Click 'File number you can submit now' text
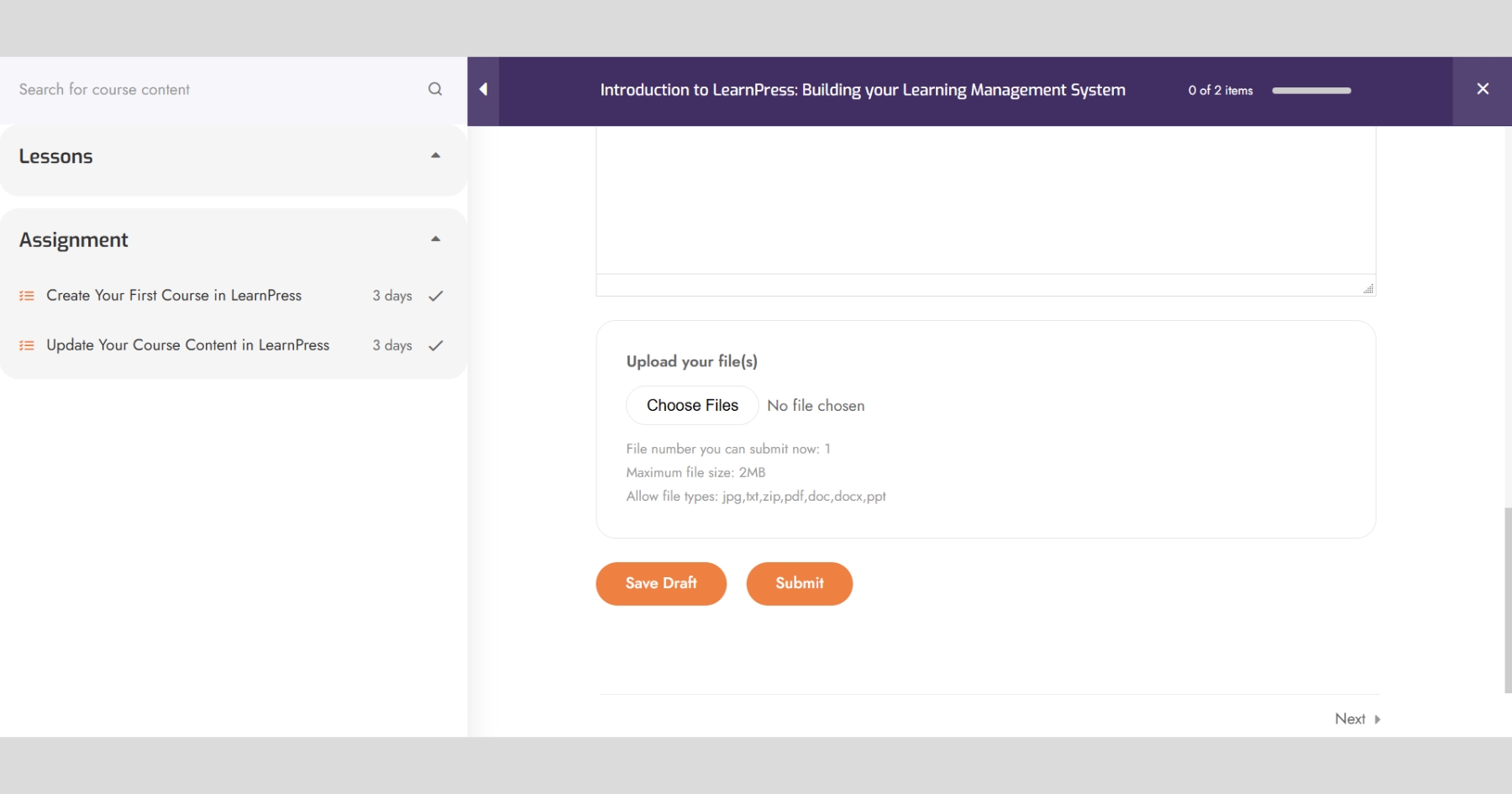The width and height of the screenshot is (1512, 794). click(728, 450)
